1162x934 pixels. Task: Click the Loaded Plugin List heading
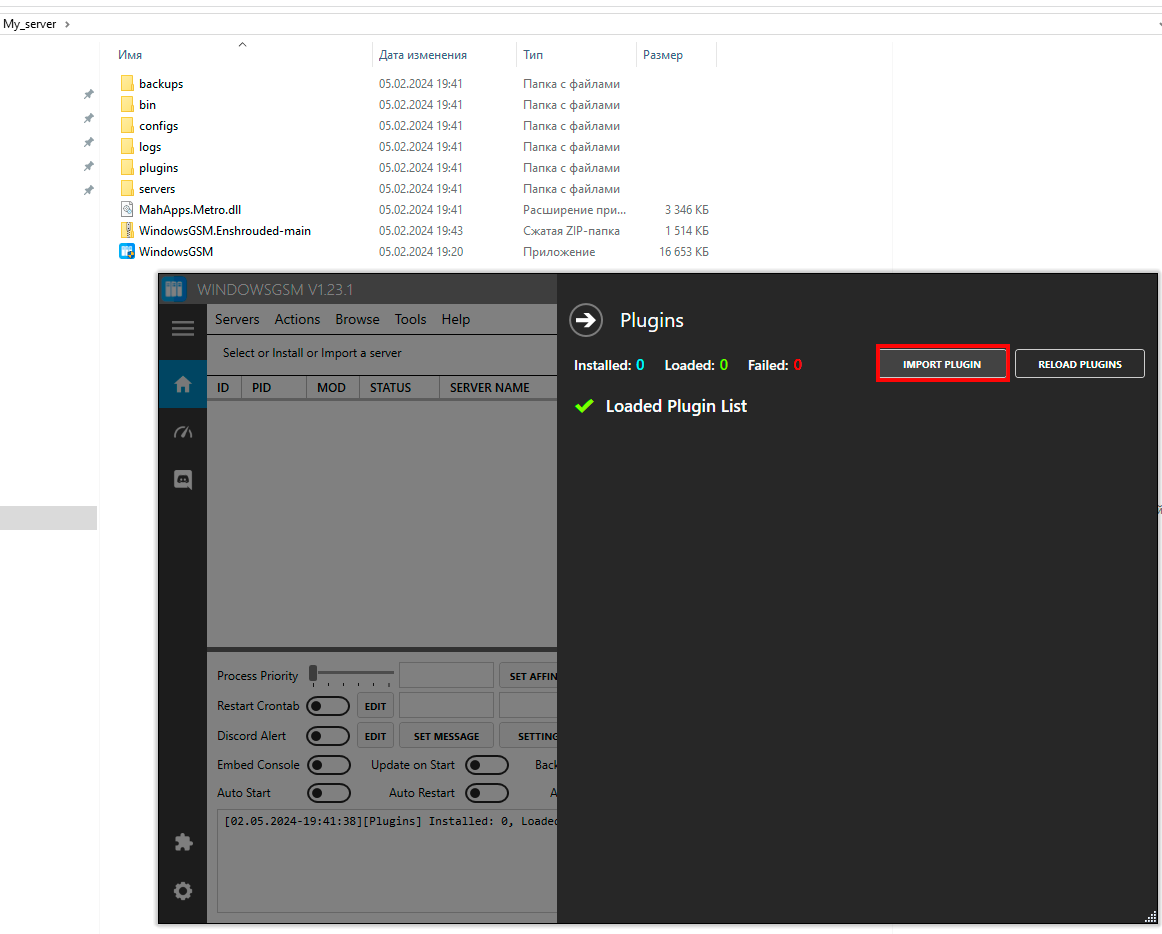click(676, 406)
